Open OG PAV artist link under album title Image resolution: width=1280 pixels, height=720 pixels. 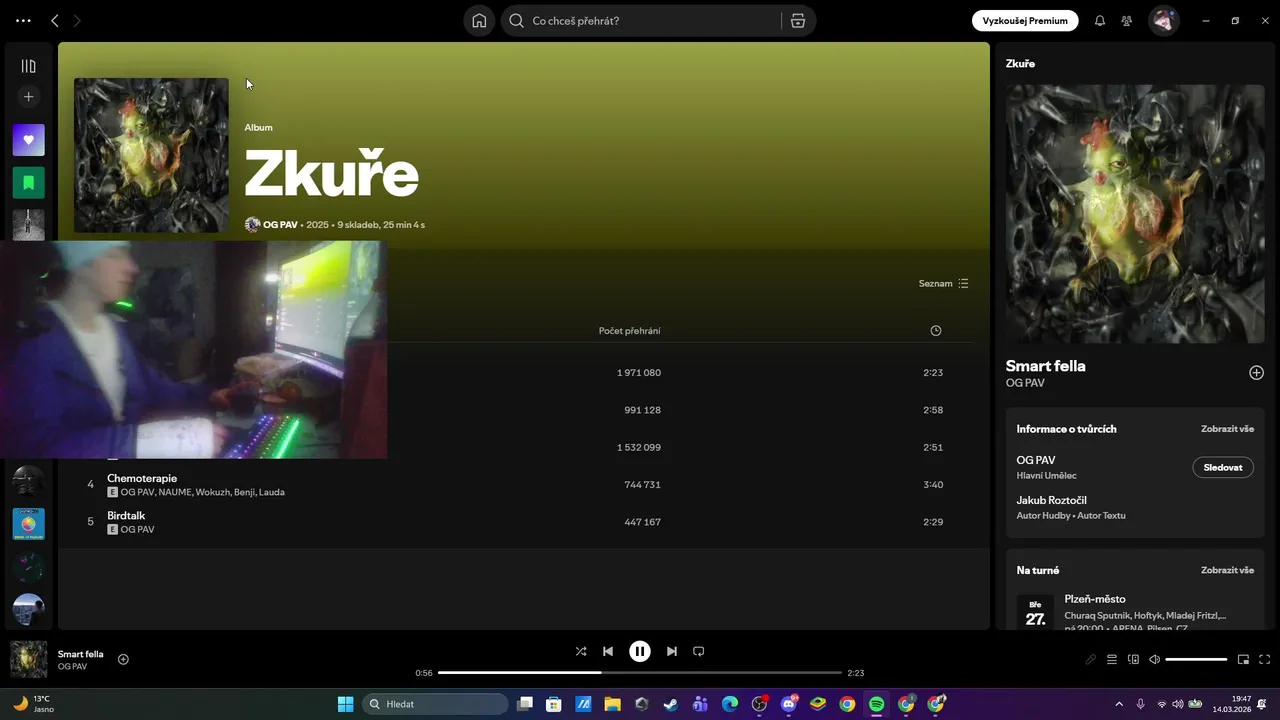280,225
